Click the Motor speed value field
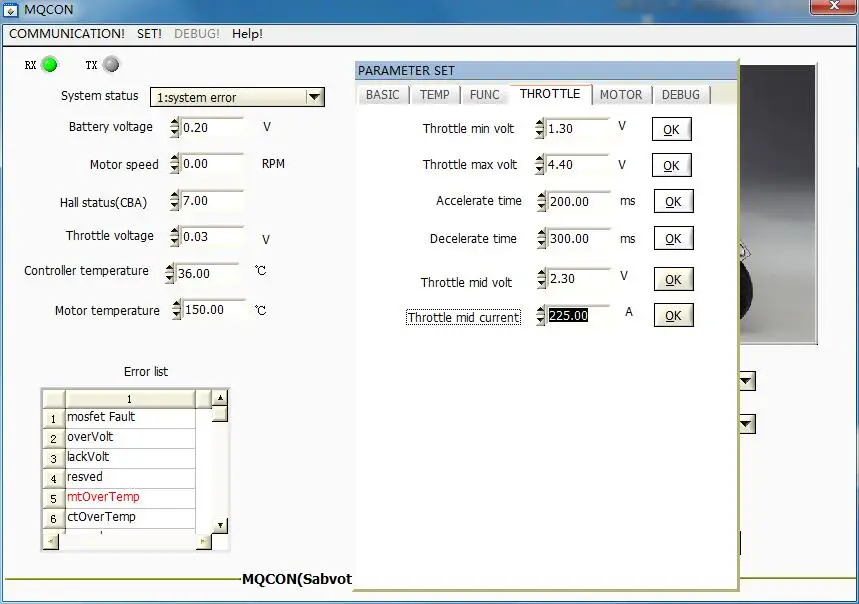859x604 pixels. [212, 164]
